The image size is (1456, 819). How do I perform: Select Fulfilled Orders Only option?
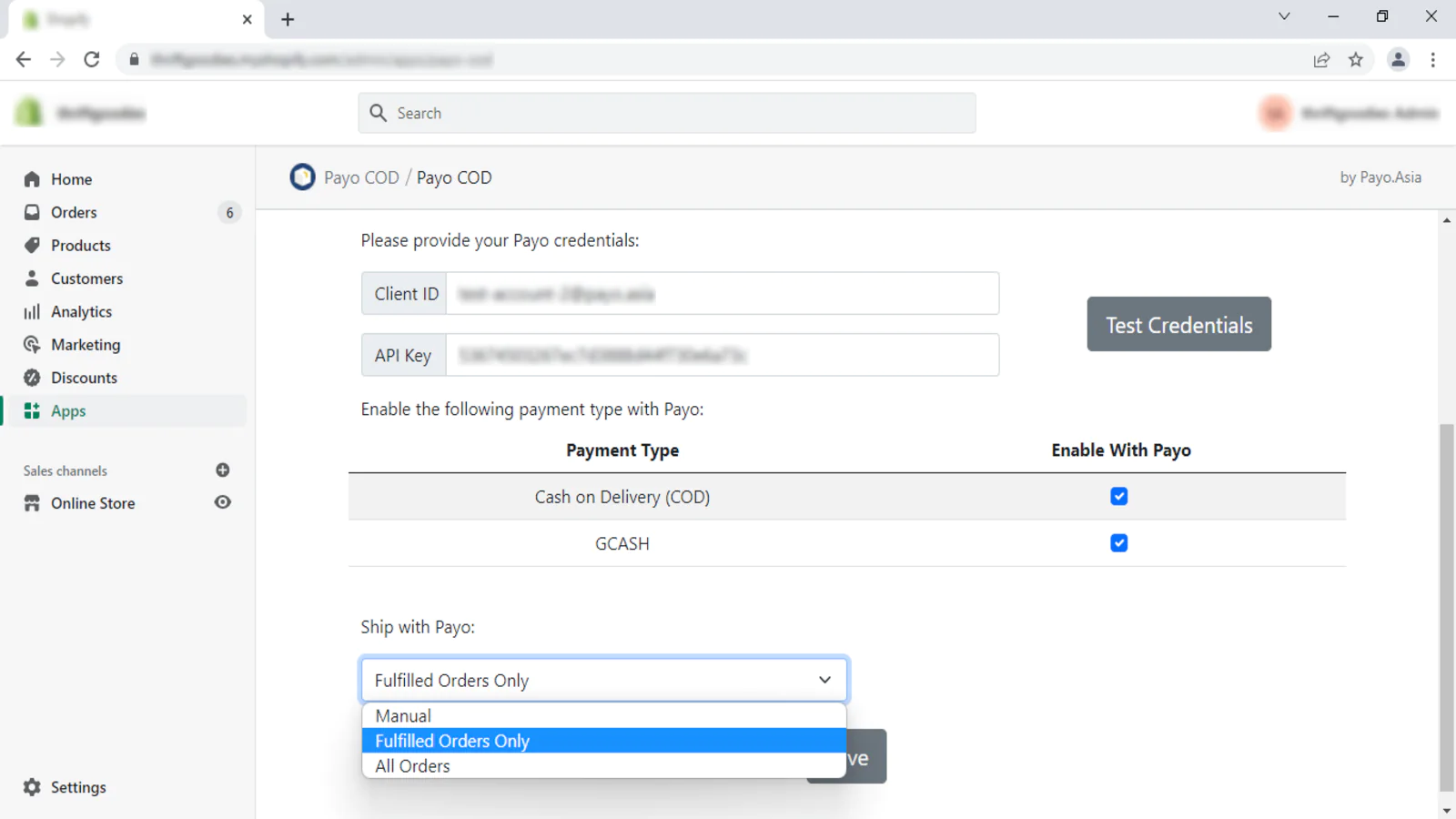click(604, 741)
